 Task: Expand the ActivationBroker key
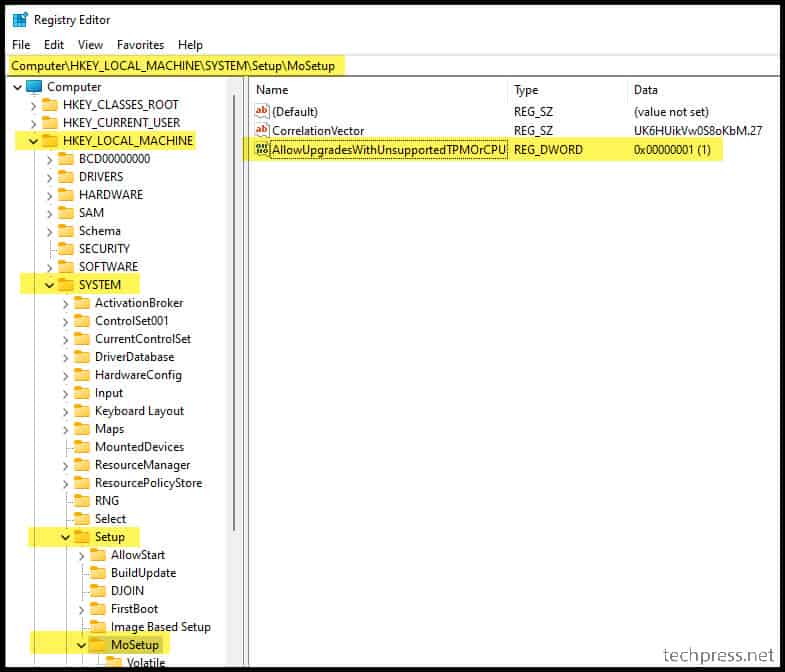[66, 304]
